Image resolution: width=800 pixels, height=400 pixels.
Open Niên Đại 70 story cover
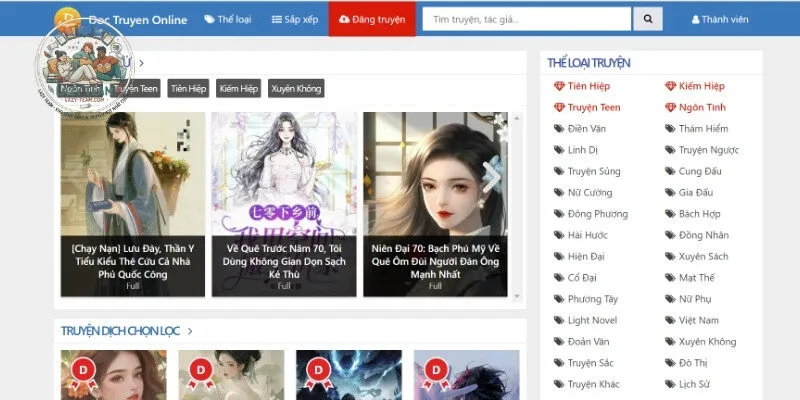435,204
